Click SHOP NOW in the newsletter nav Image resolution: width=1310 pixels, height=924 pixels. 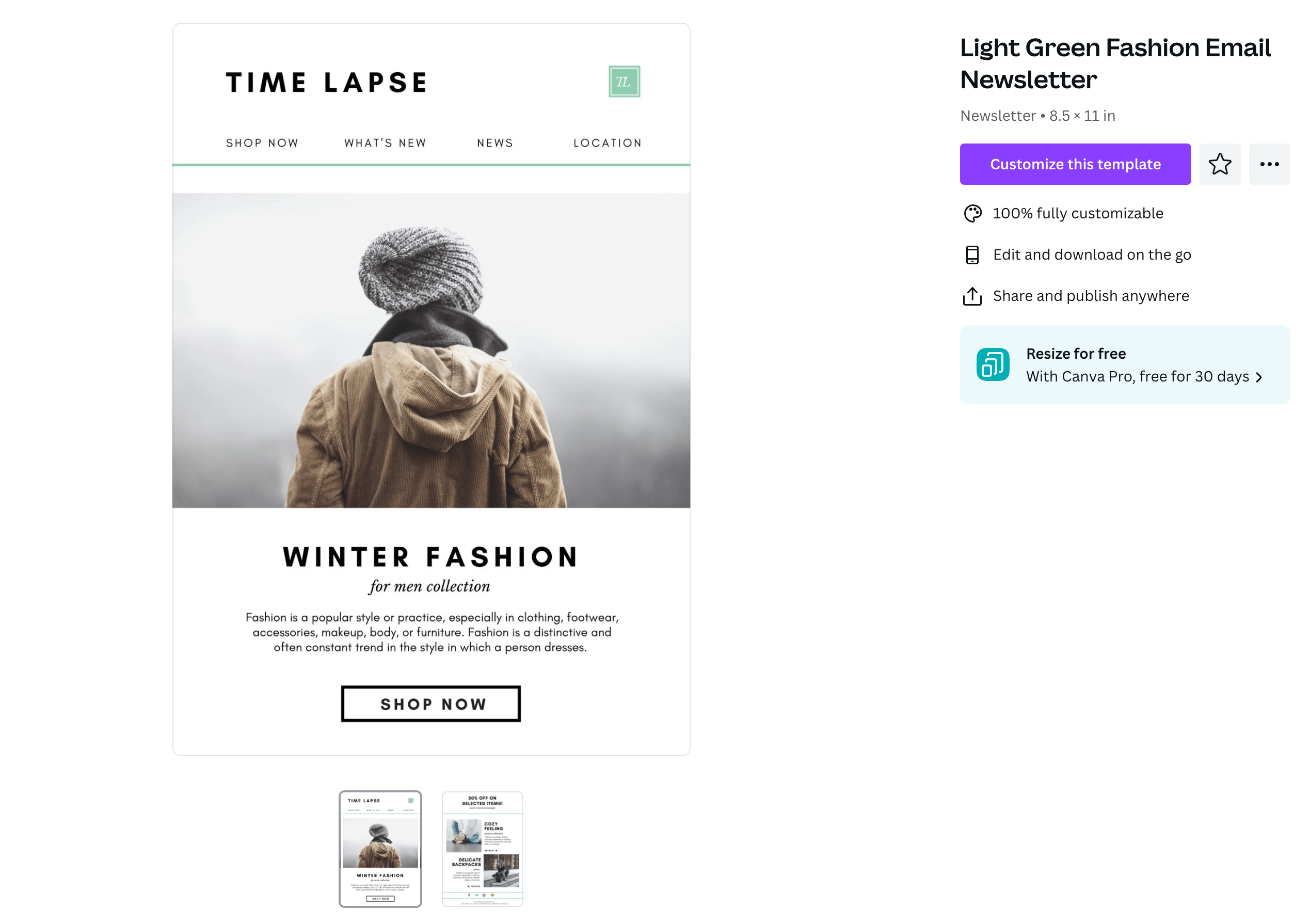tap(262, 142)
